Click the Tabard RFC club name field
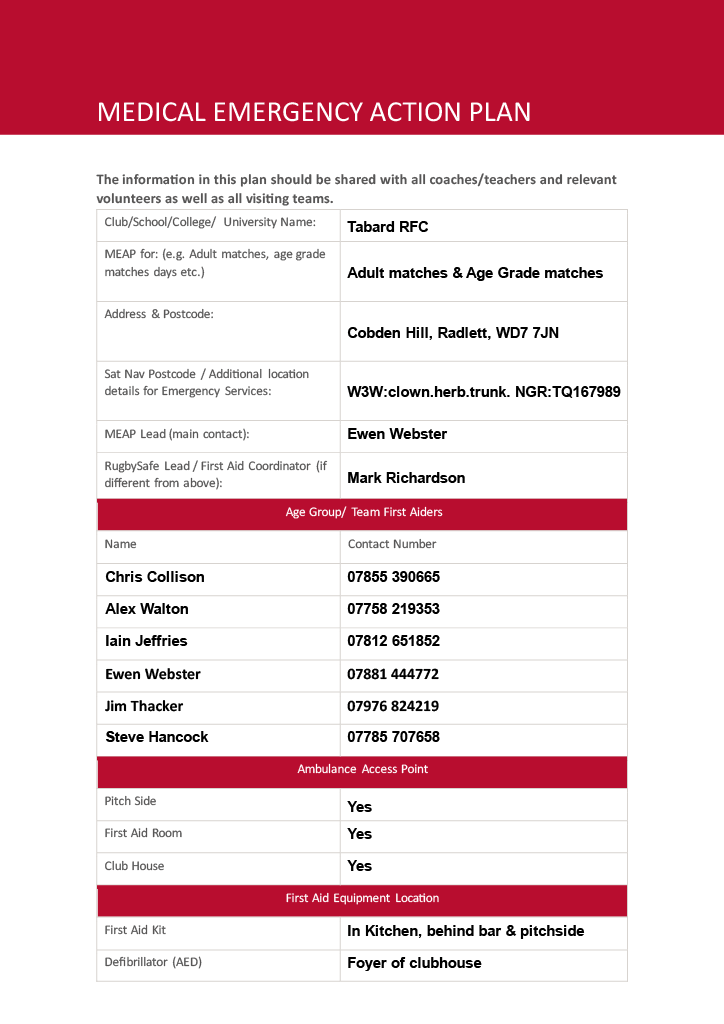Viewport: 724px width, 1024px height. click(483, 226)
